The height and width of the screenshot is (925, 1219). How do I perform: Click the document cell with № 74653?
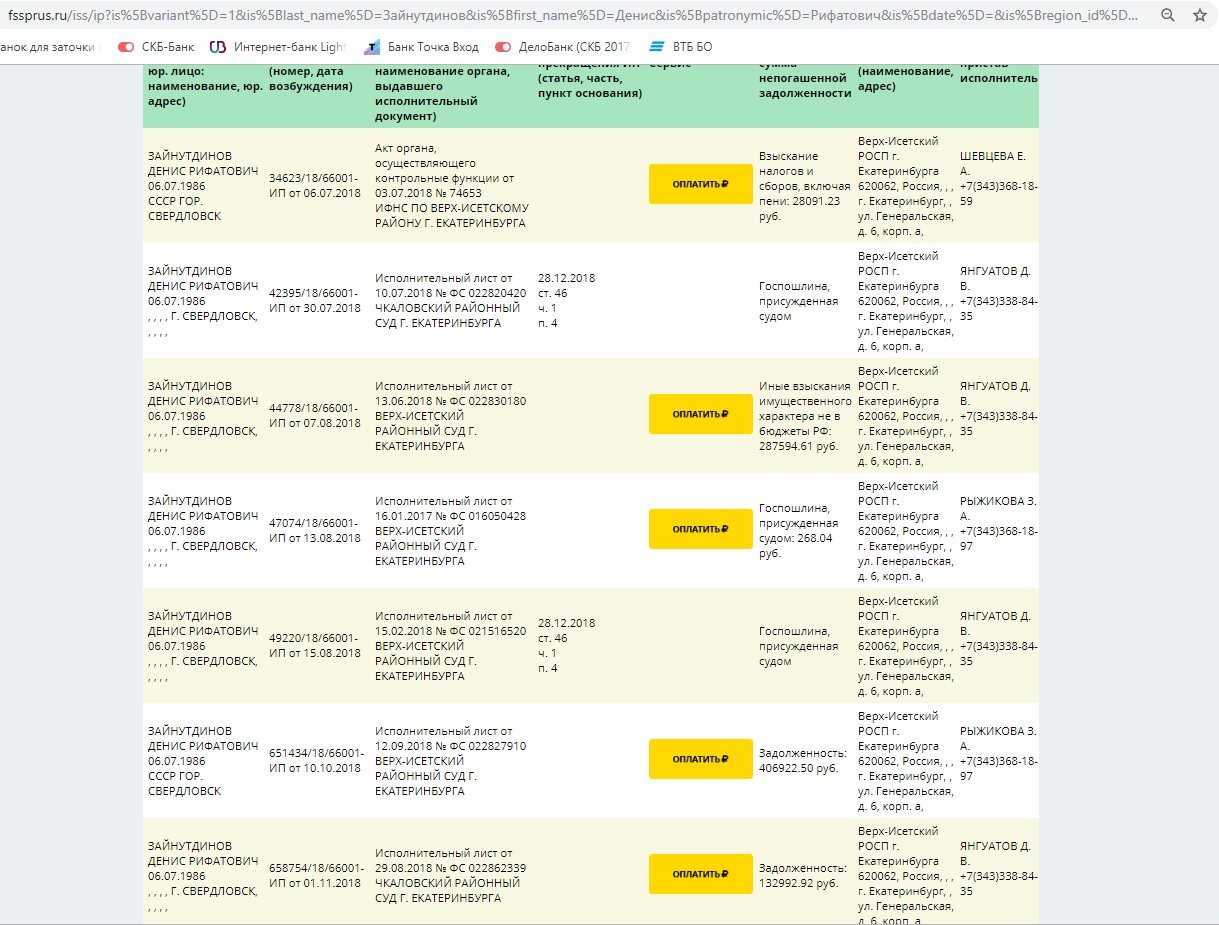click(452, 185)
